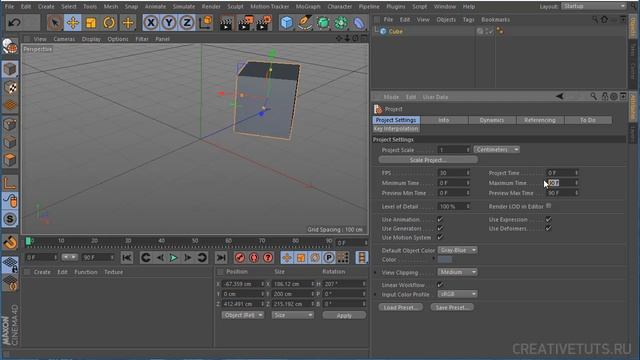The image size is (640, 360).
Task: Toggle the Y axis lock
Action: (x=169, y=23)
